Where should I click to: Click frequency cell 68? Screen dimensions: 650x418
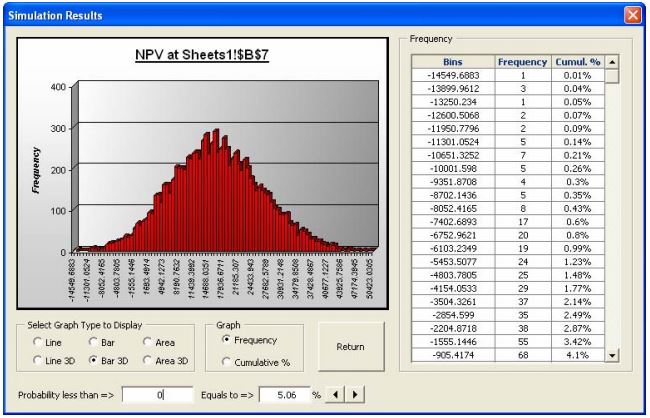click(x=523, y=355)
